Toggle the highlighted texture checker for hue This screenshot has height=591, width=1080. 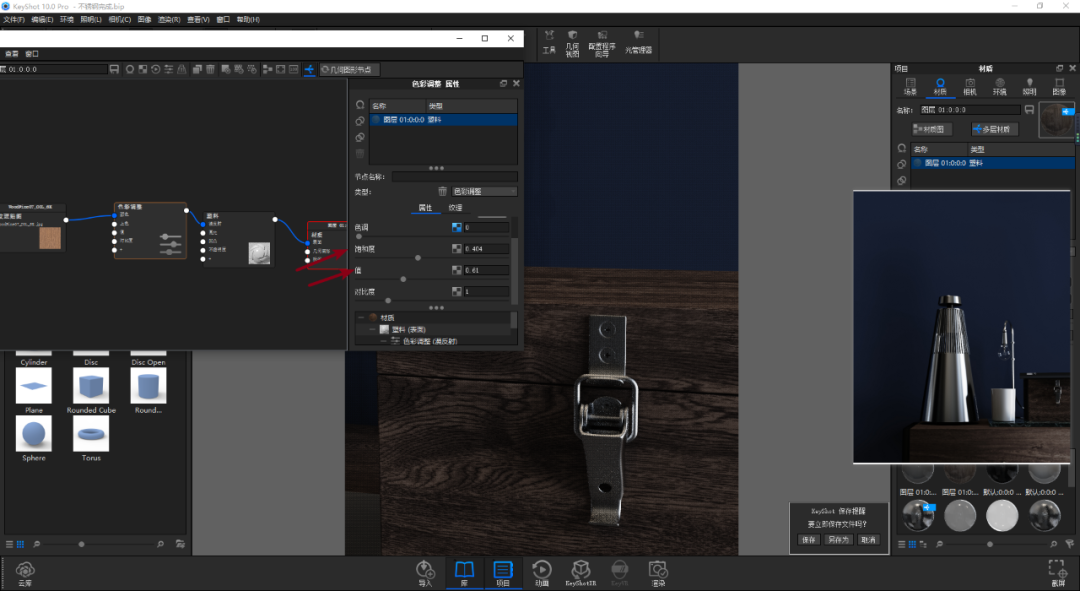pyautogui.click(x=457, y=227)
